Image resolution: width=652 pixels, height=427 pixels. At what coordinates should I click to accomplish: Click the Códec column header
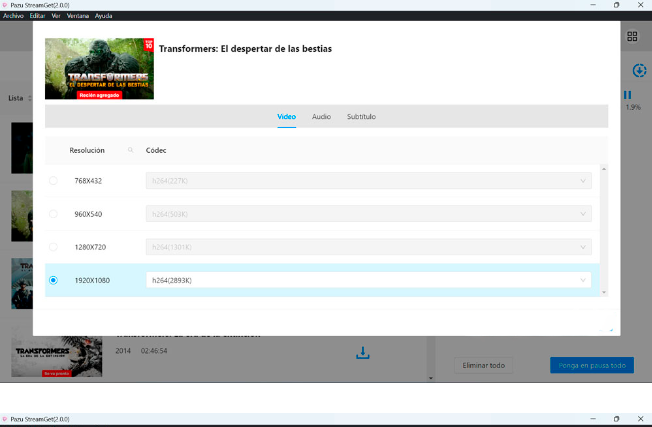pyautogui.click(x=156, y=150)
